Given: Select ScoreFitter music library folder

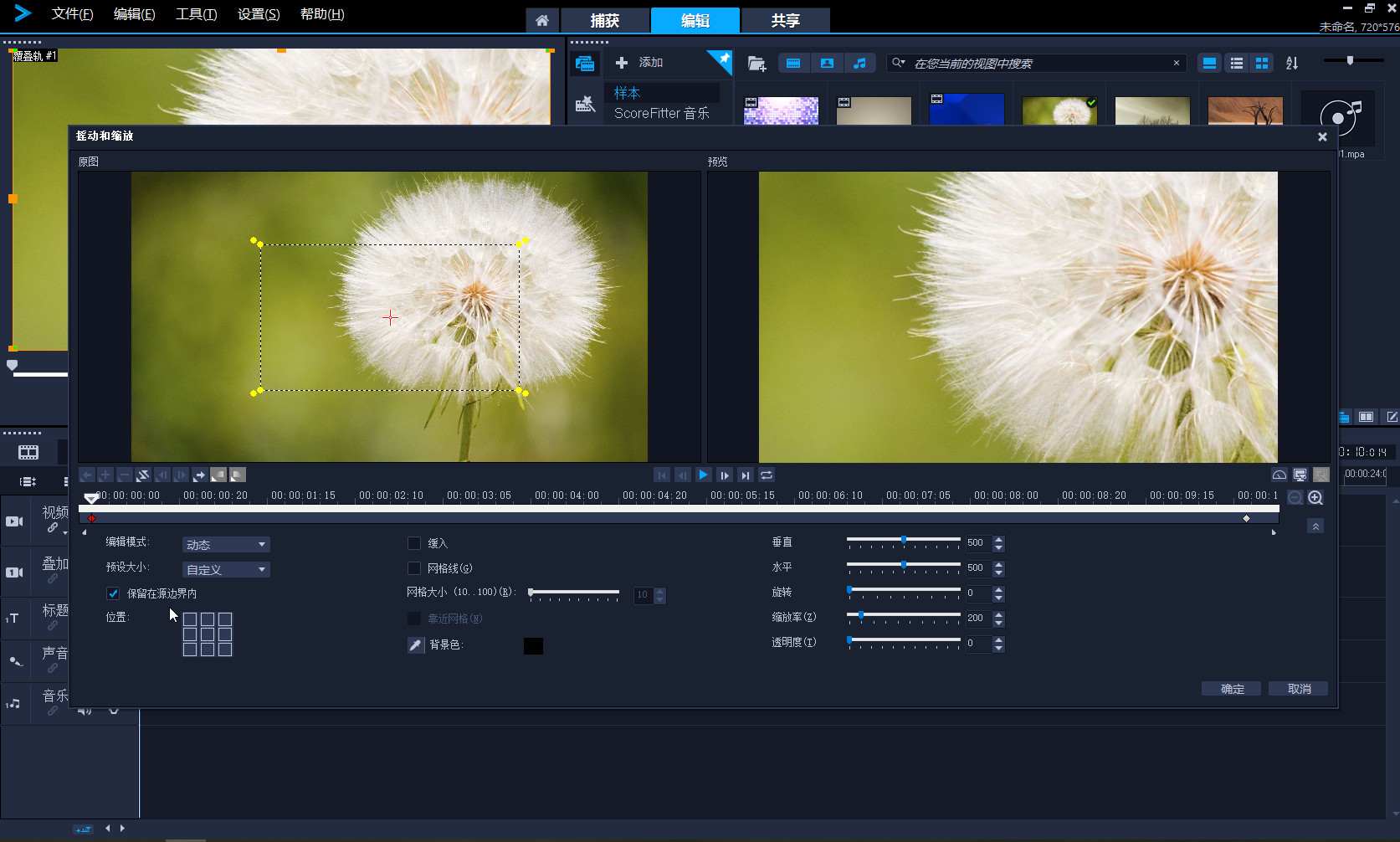Looking at the screenshot, I should coord(662,113).
